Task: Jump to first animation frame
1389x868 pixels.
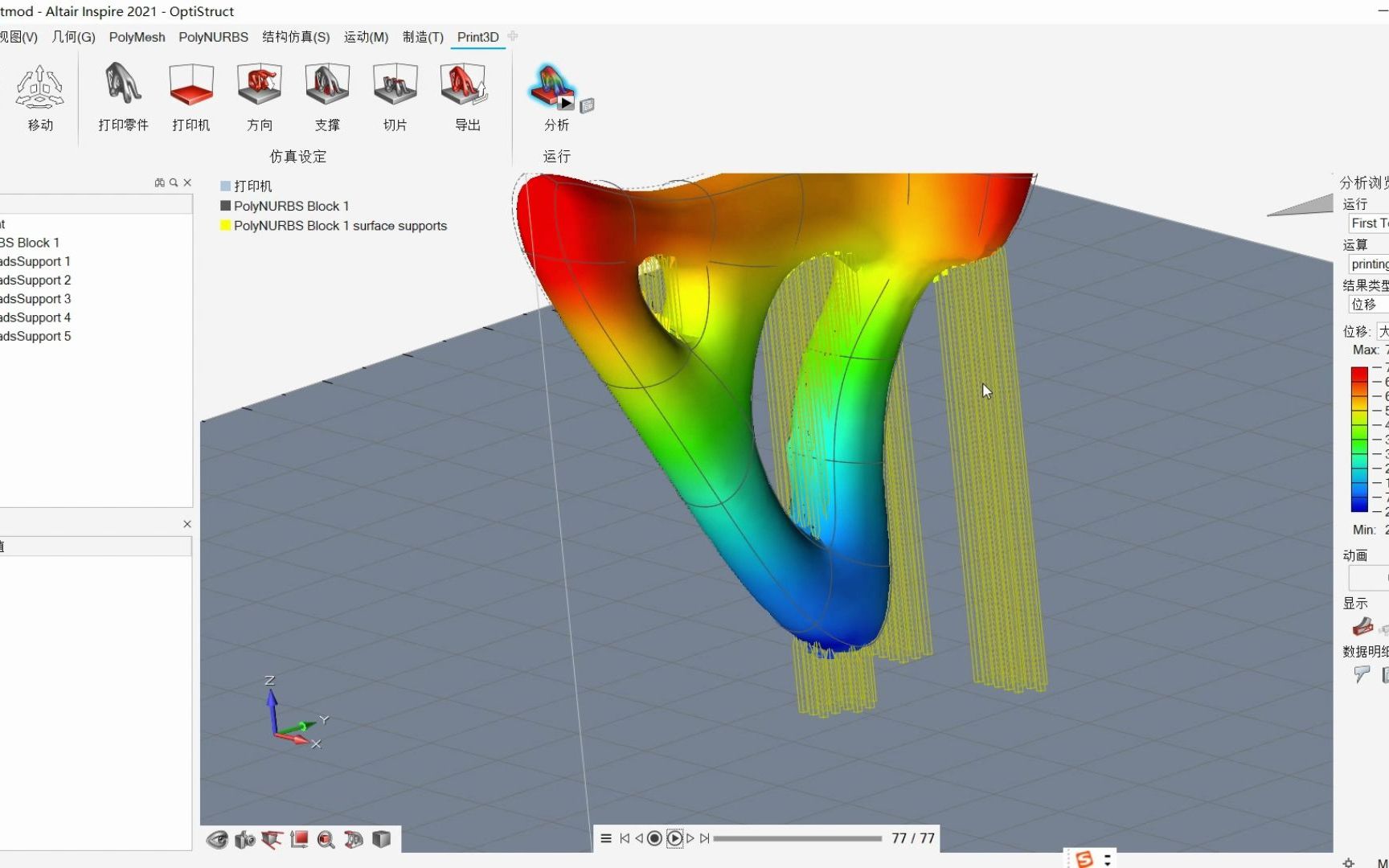Action: [625, 838]
